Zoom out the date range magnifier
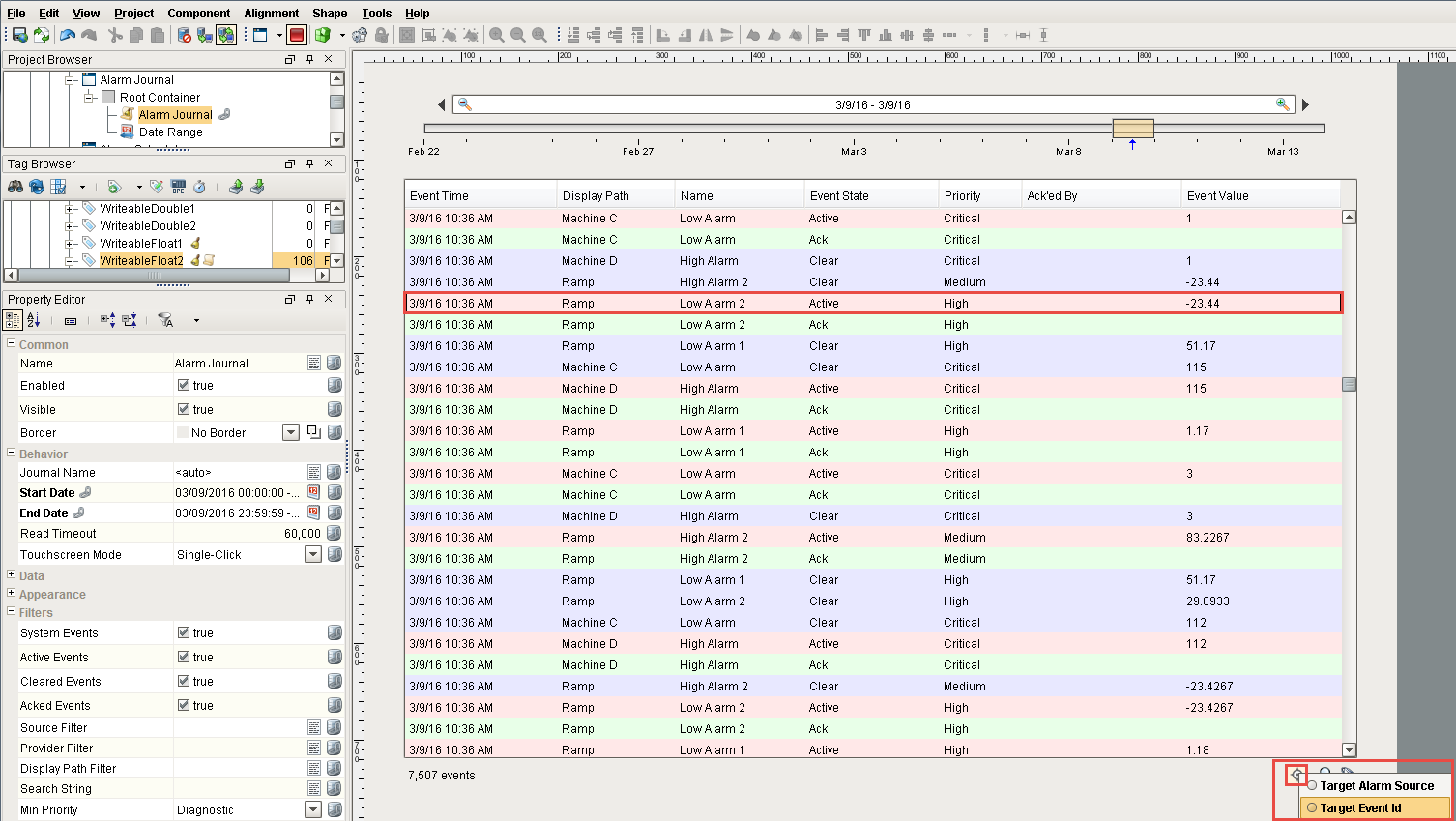The height and width of the screenshot is (821, 1456). pyautogui.click(x=465, y=104)
